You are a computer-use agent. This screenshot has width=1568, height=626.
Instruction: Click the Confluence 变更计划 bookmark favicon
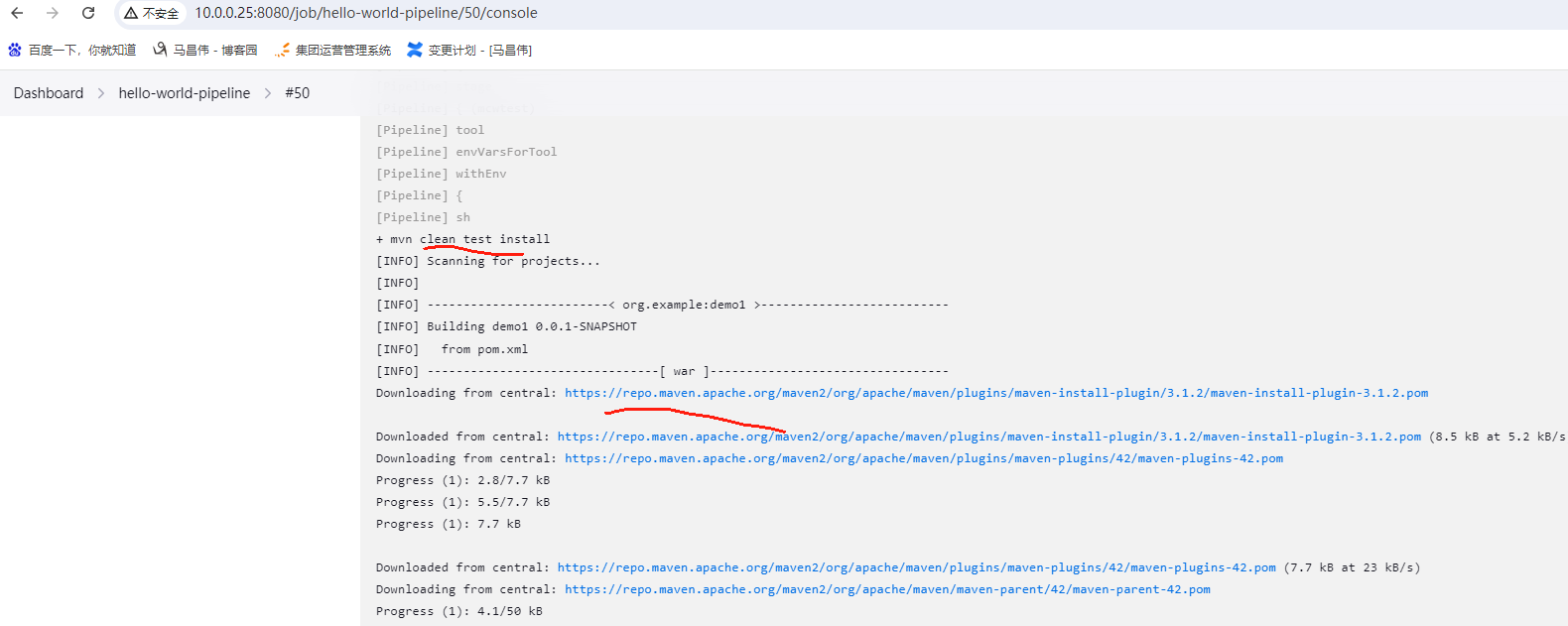(415, 50)
